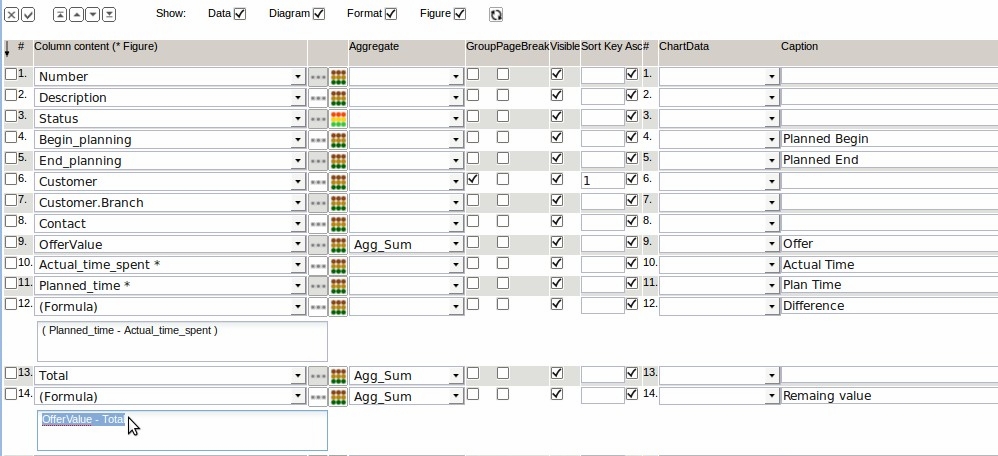
Task: Open format grid icon for Status row
Action: tap(338, 118)
